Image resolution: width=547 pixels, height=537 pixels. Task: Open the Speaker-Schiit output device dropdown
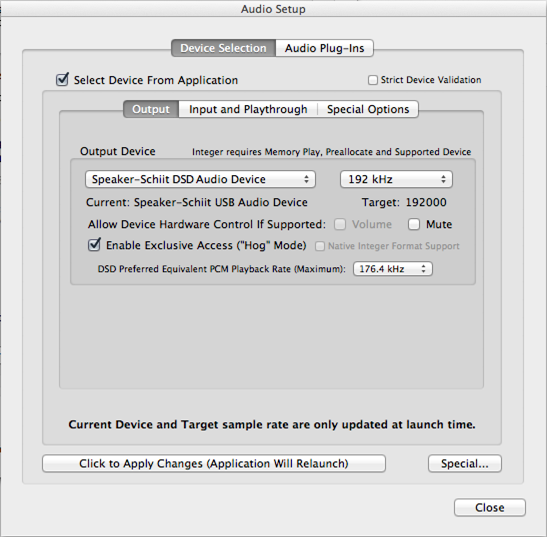(x=200, y=179)
